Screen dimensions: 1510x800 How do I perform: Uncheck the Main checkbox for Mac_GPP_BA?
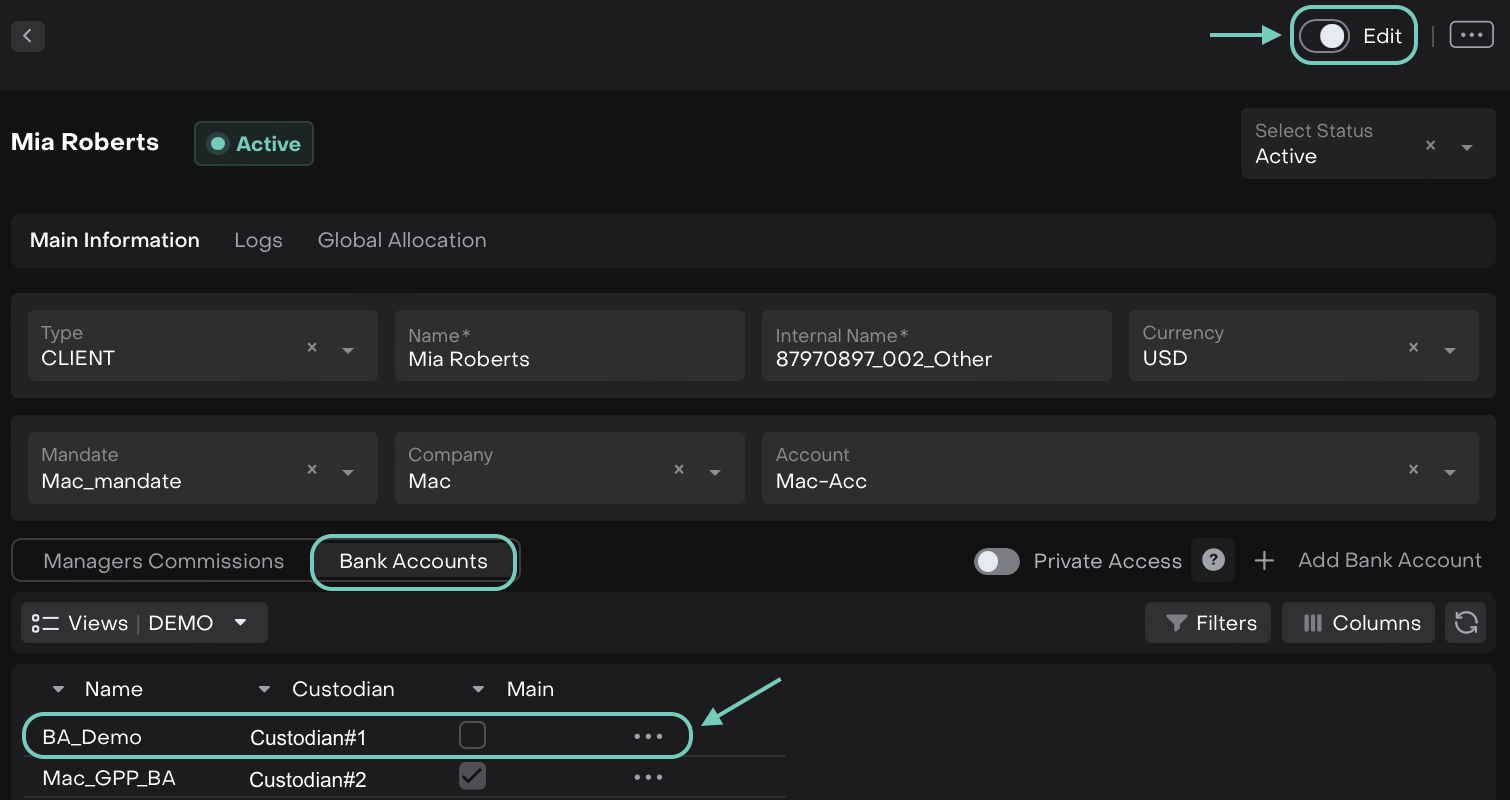click(472, 776)
